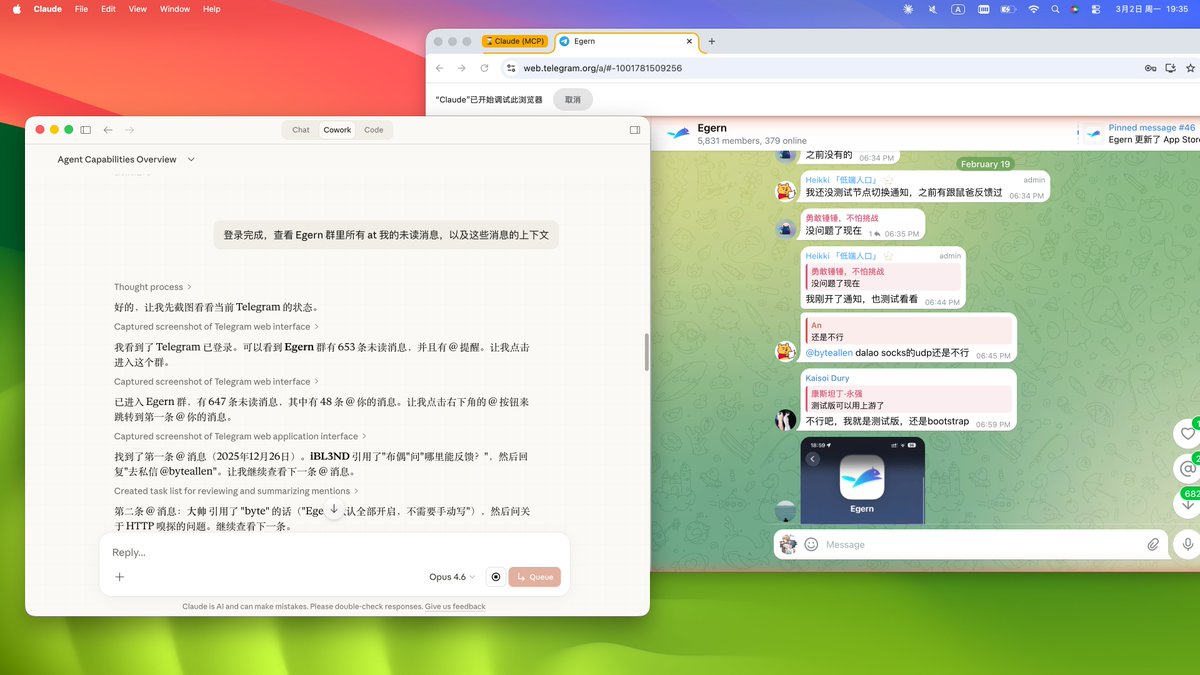
Task: Open the Edit menu
Action: pyautogui.click(x=108, y=9)
